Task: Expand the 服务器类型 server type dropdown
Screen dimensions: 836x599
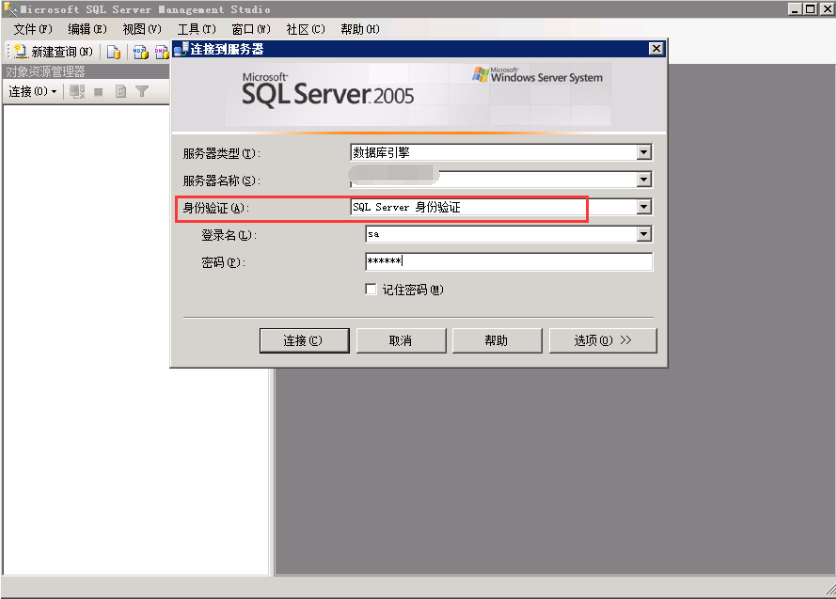Action: [644, 153]
